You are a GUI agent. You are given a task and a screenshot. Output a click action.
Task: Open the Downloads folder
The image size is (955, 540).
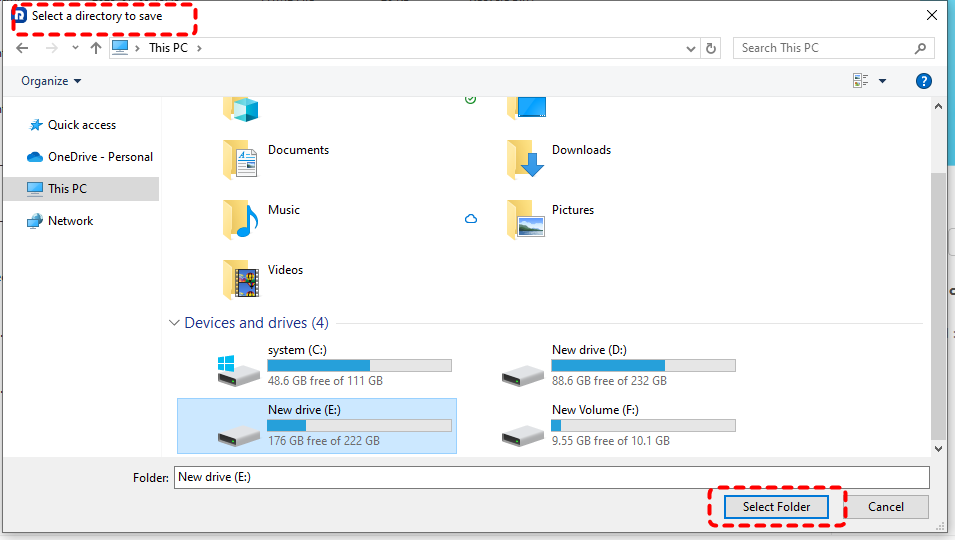click(559, 159)
